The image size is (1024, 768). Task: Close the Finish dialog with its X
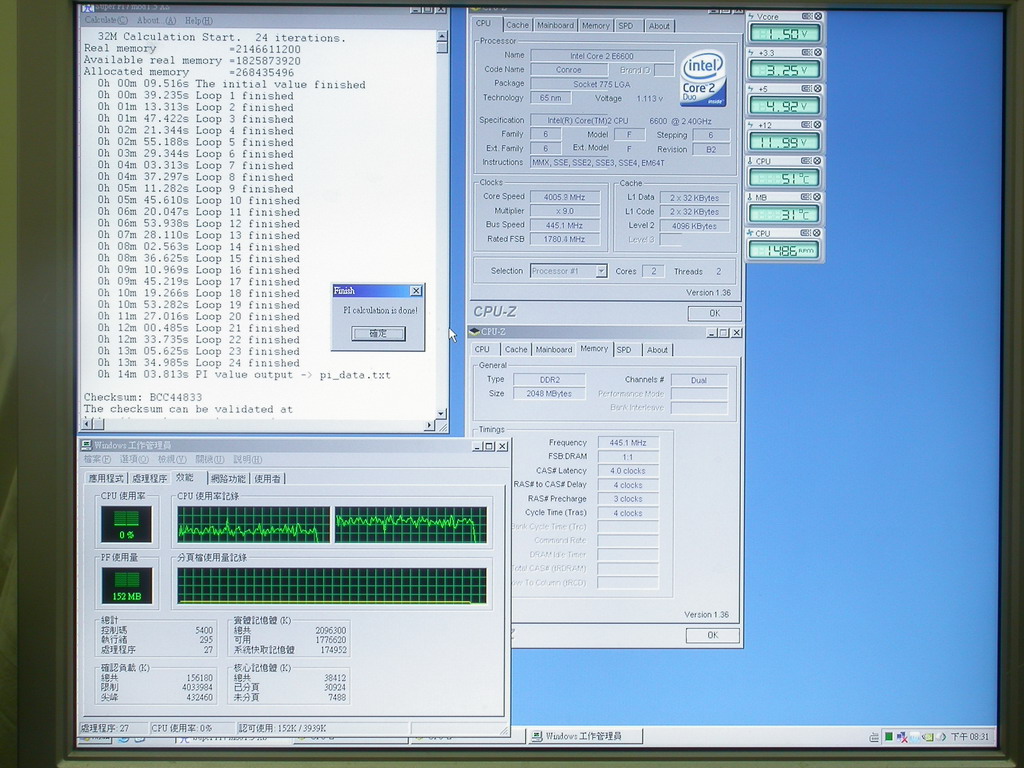pos(416,291)
